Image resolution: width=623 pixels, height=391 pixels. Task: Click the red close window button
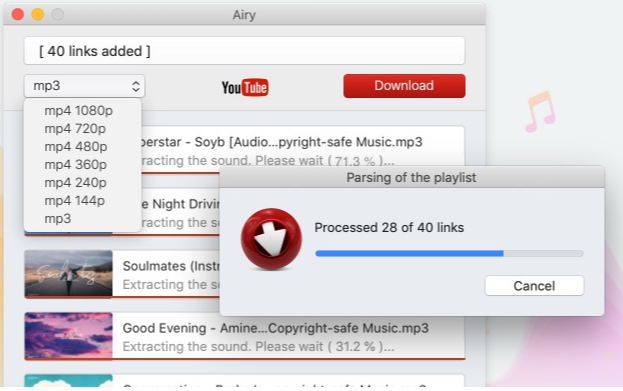(x=18, y=14)
